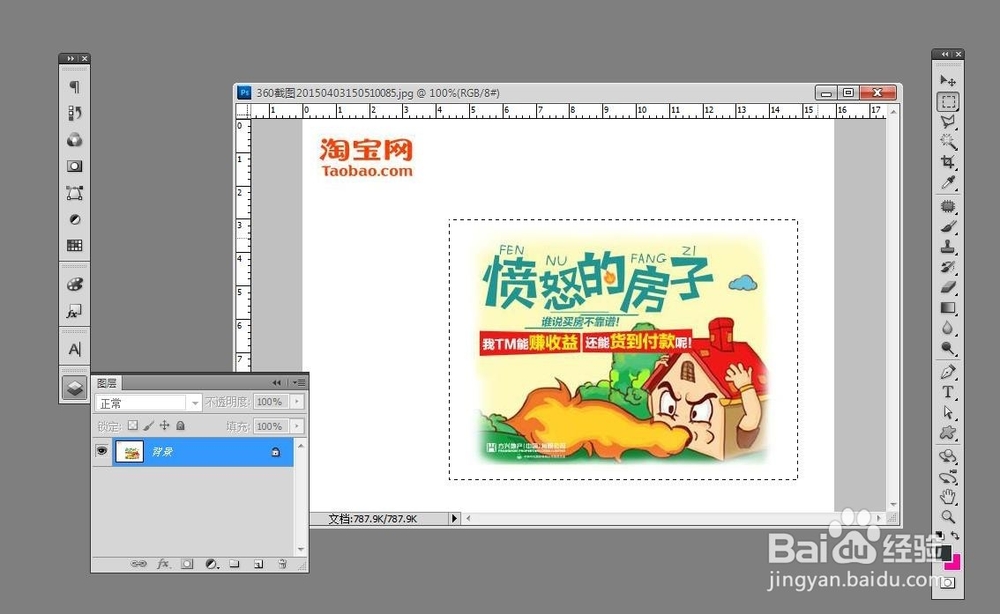
Task: Open the 填充 fill slider arrow
Action: (x=297, y=426)
